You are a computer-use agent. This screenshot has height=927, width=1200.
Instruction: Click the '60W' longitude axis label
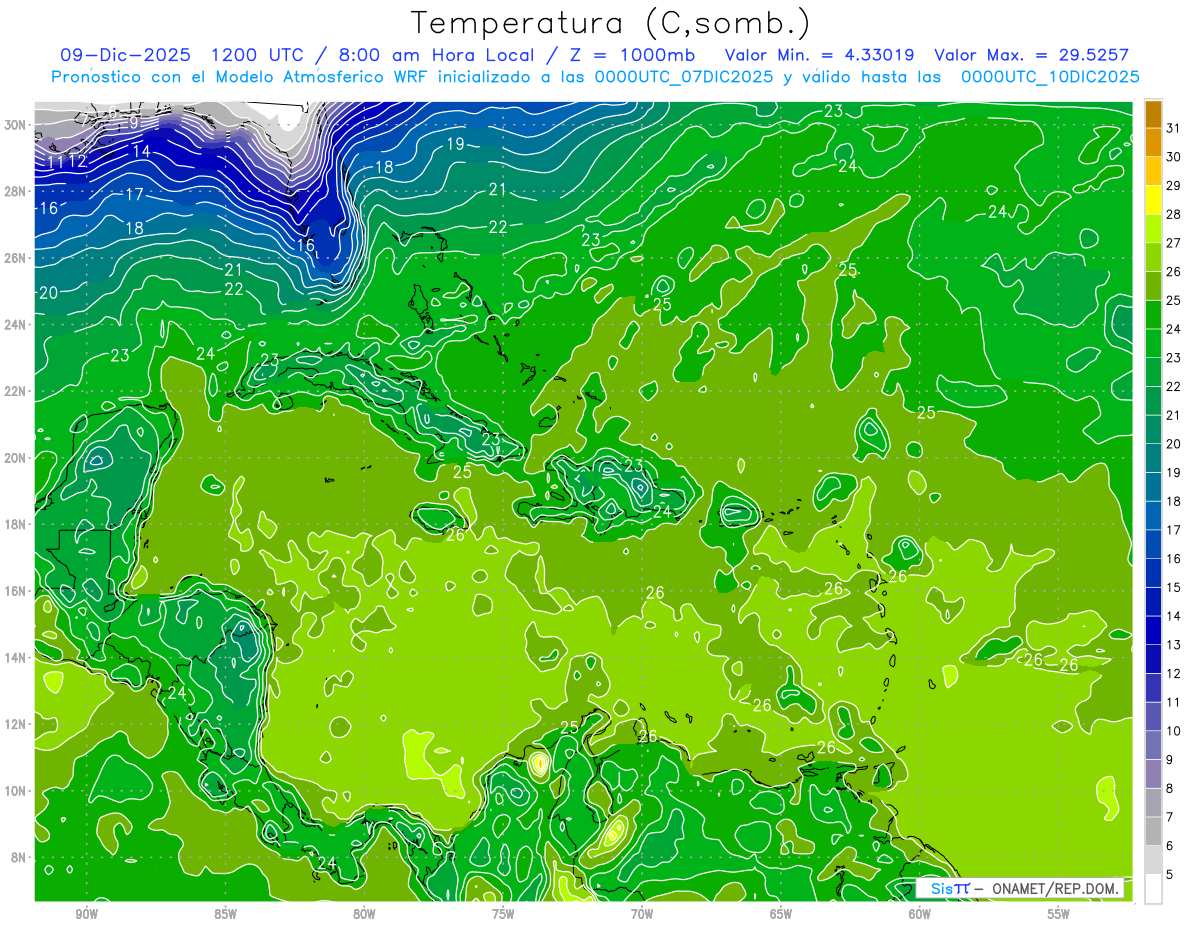click(919, 914)
